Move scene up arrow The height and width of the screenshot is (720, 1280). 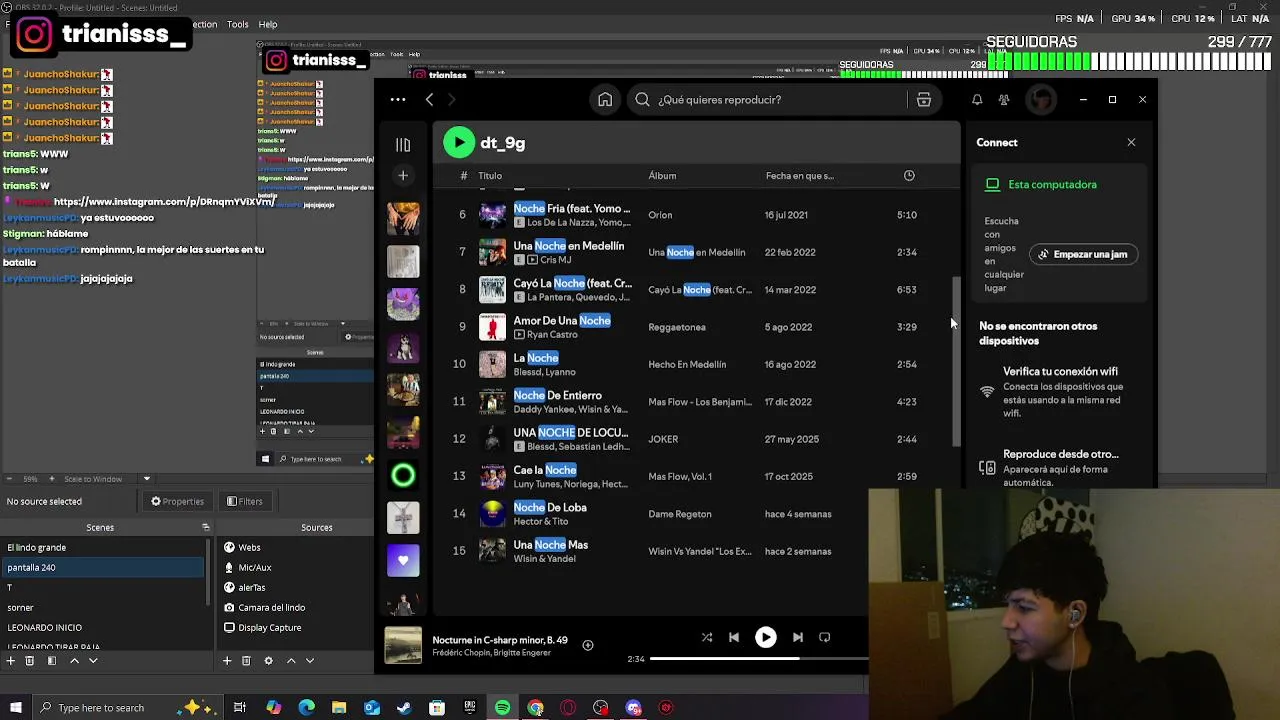(74, 661)
